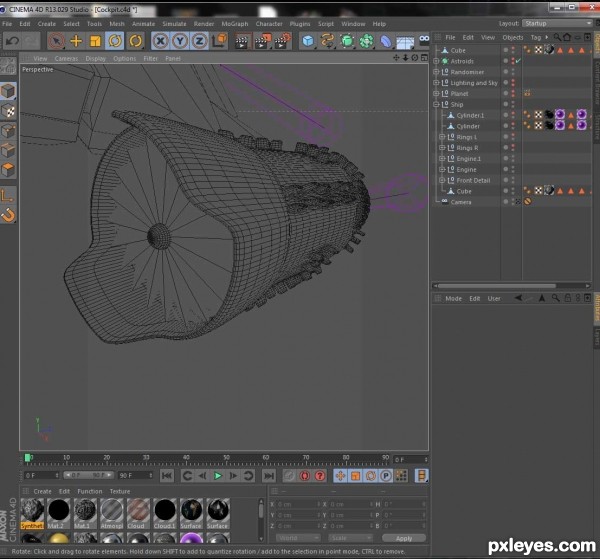This screenshot has height=559, width=600.
Task: Select the Cloud material thumbnail
Action: point(138,513)
